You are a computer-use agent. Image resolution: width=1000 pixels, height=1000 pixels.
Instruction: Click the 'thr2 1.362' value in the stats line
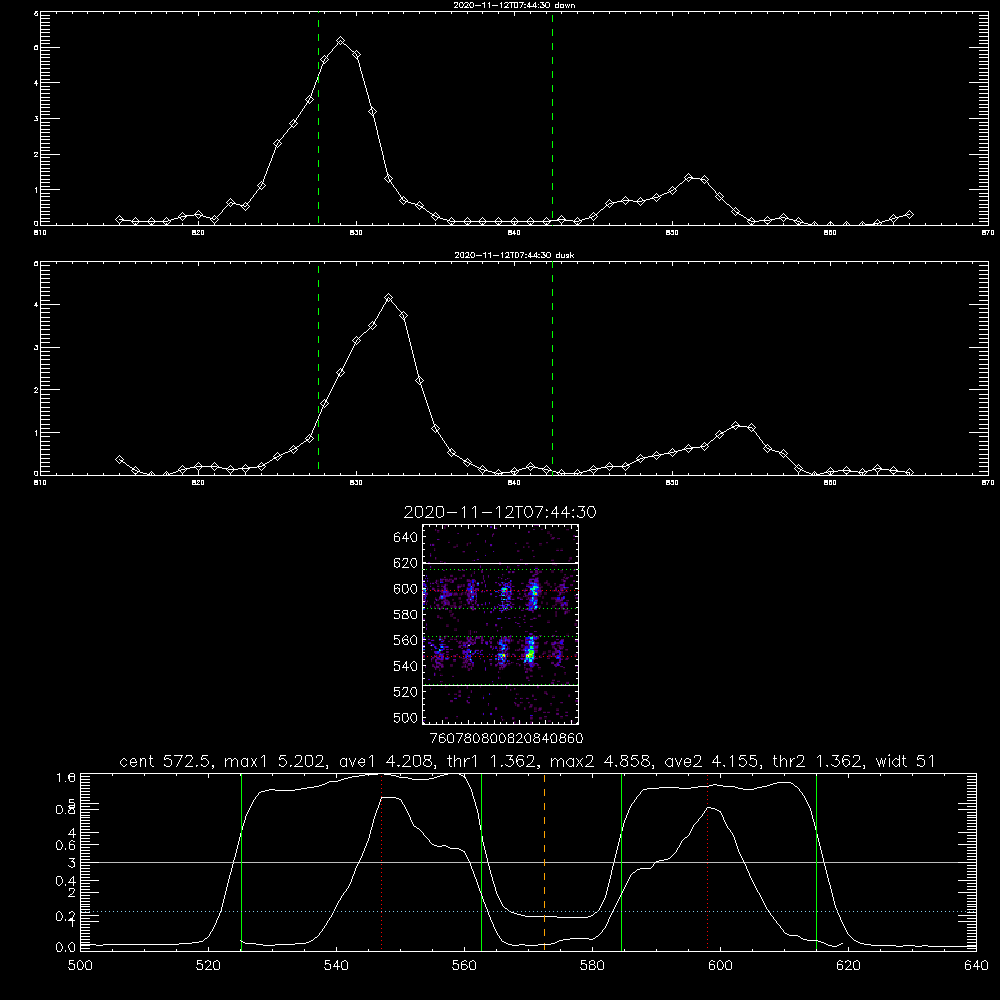[x=819, y=761]
